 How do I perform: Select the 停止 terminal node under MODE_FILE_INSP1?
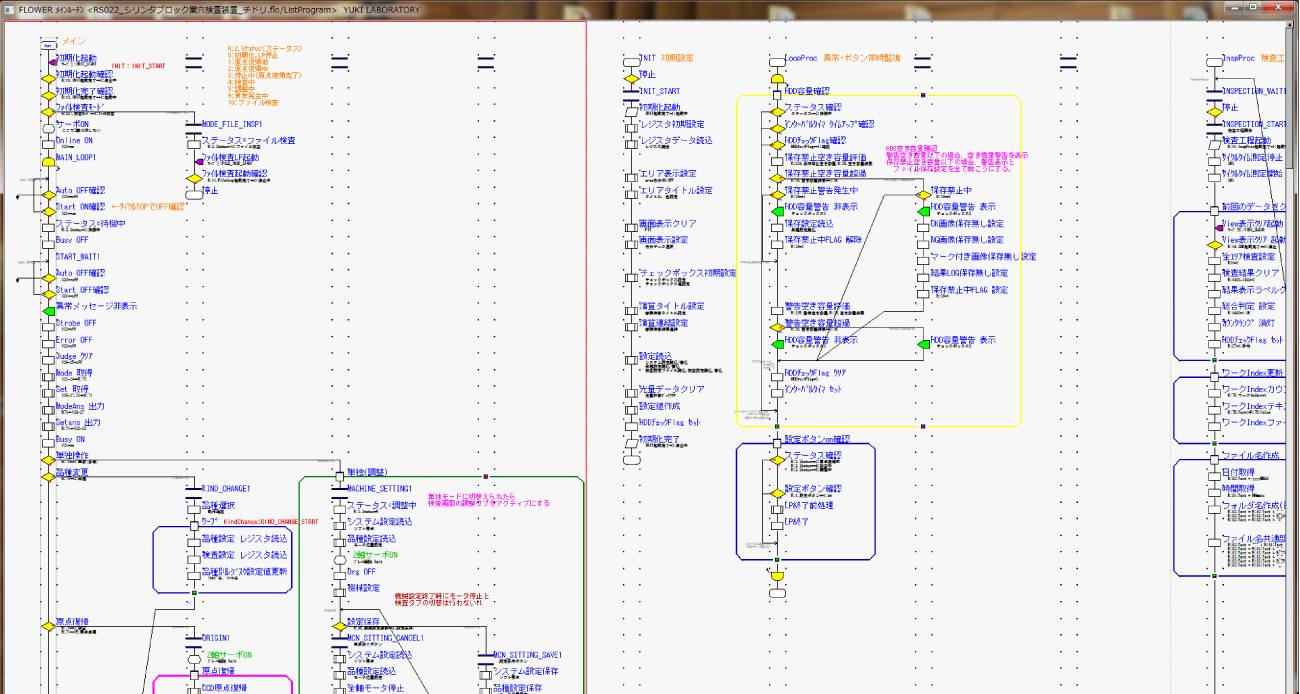[194, 192]
